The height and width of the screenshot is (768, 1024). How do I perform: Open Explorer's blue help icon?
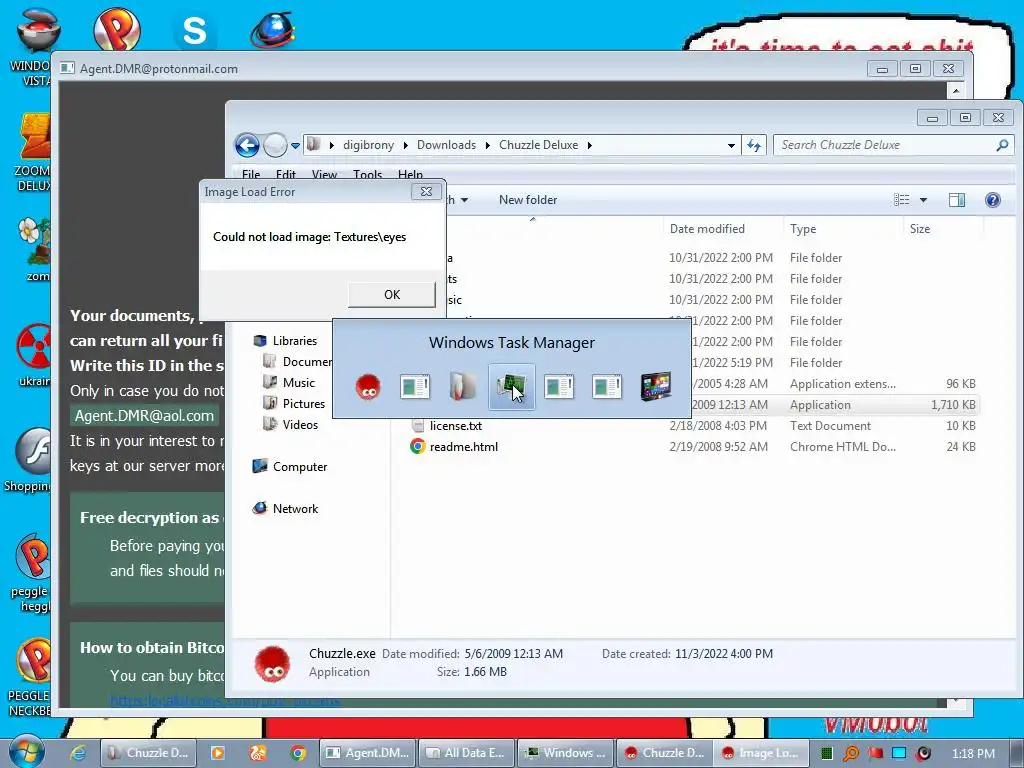click(x=993, y=200)
